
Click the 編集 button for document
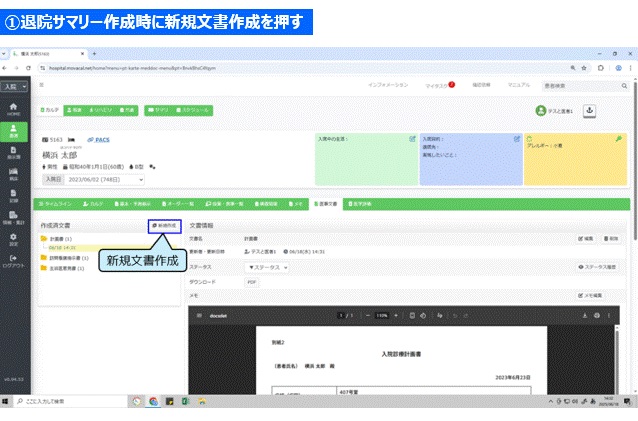coord(586,239)
